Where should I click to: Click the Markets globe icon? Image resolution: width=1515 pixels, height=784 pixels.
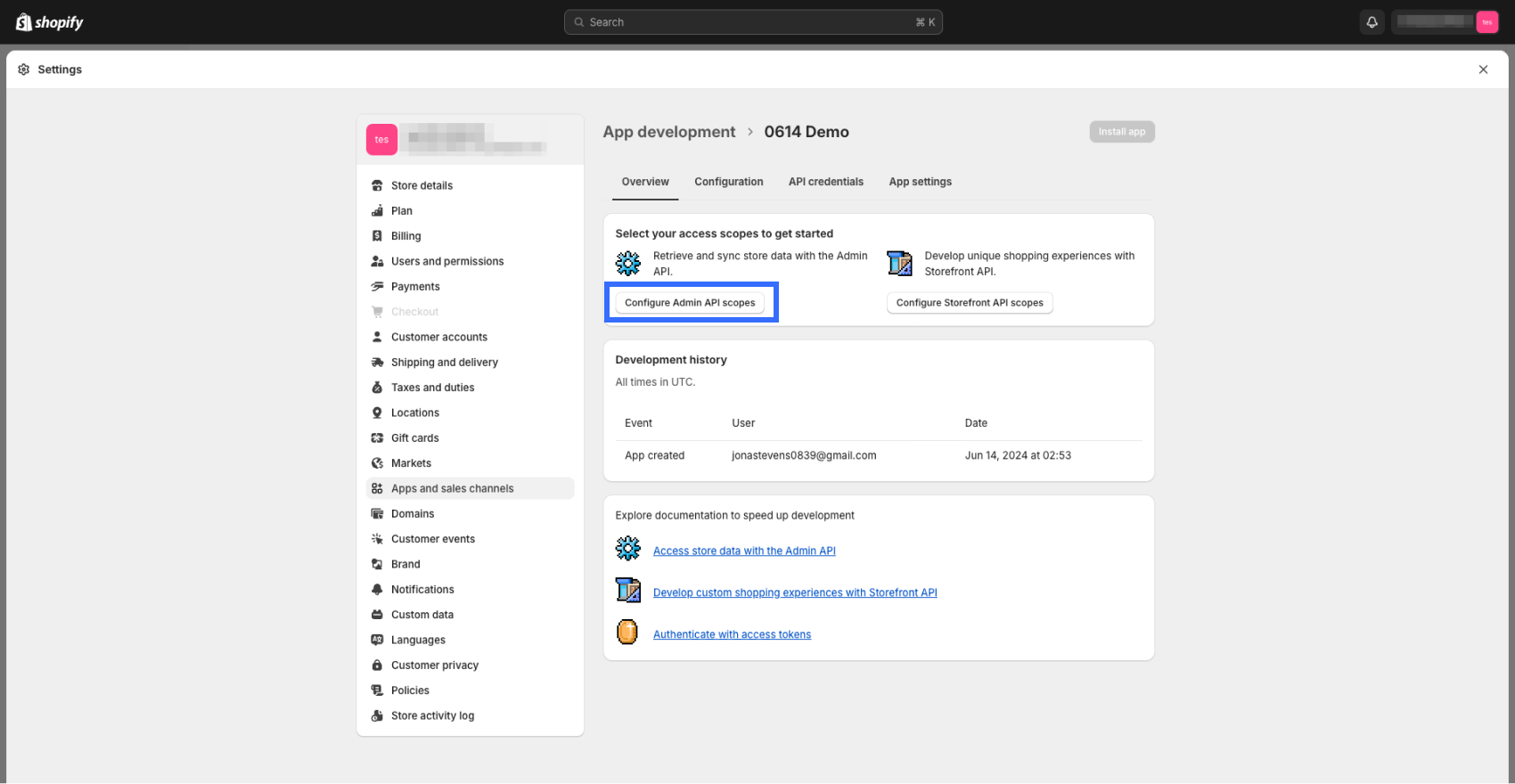(377, 463)
